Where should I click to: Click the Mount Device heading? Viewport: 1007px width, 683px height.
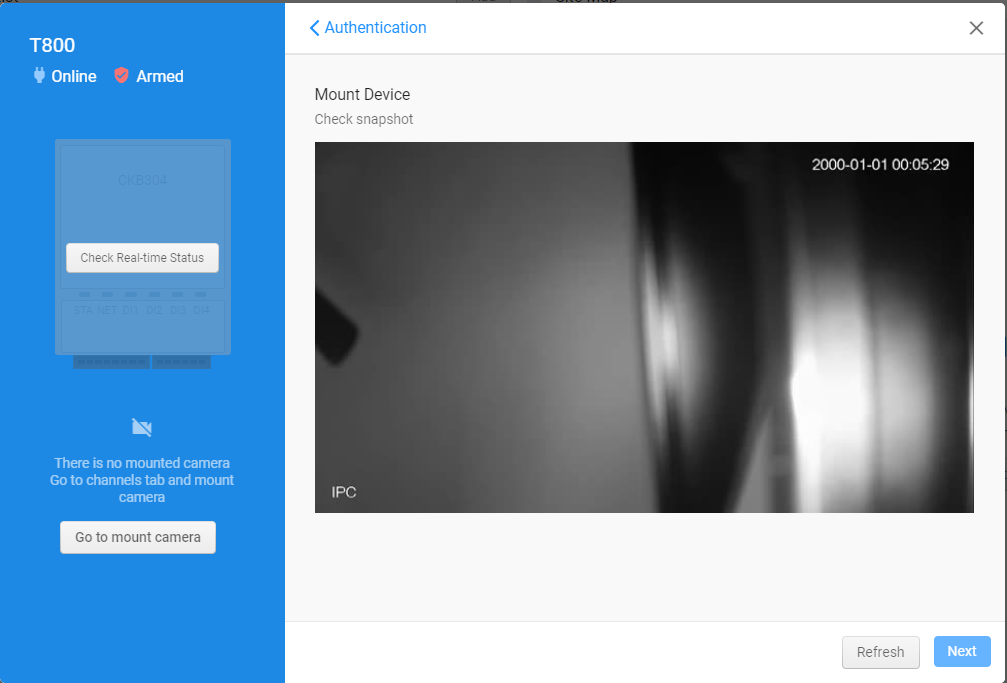(362, 94)
